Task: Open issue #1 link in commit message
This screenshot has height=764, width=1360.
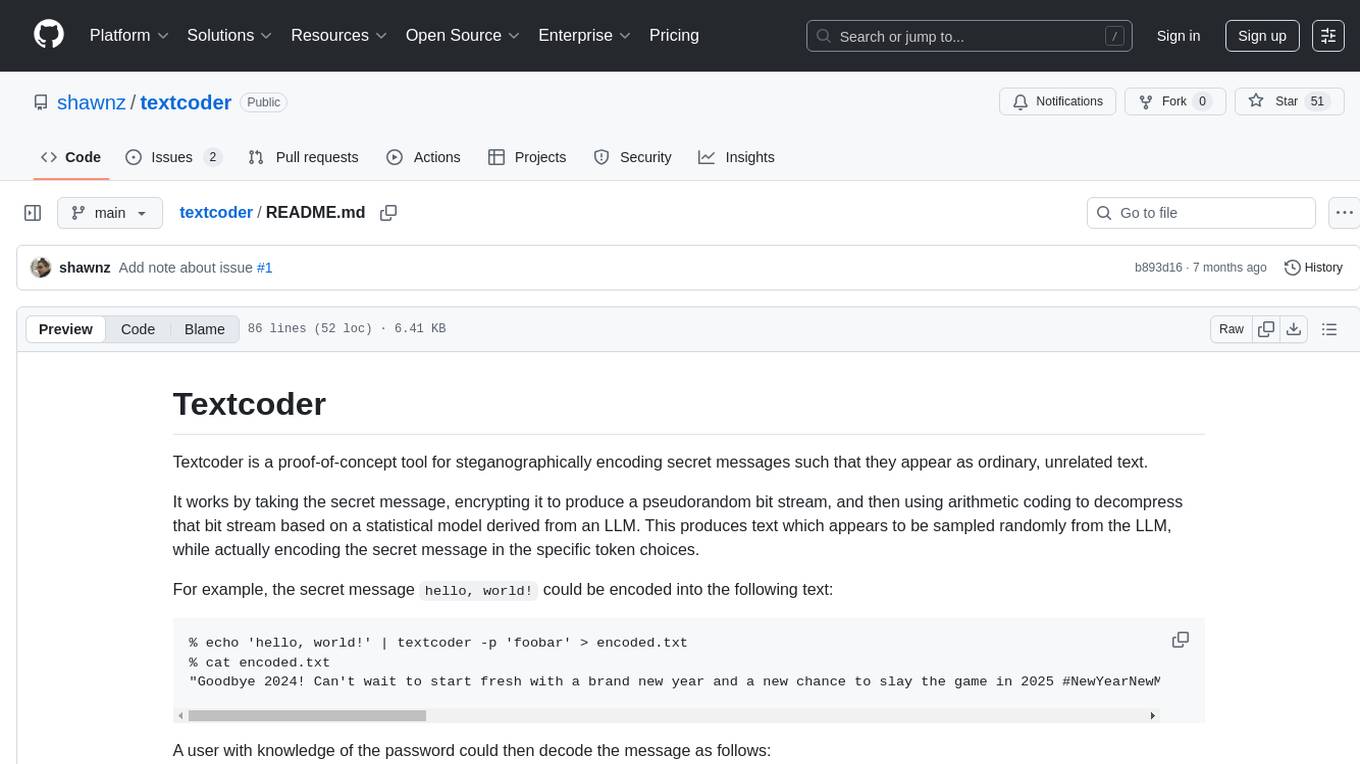Action: coord(264,268)
